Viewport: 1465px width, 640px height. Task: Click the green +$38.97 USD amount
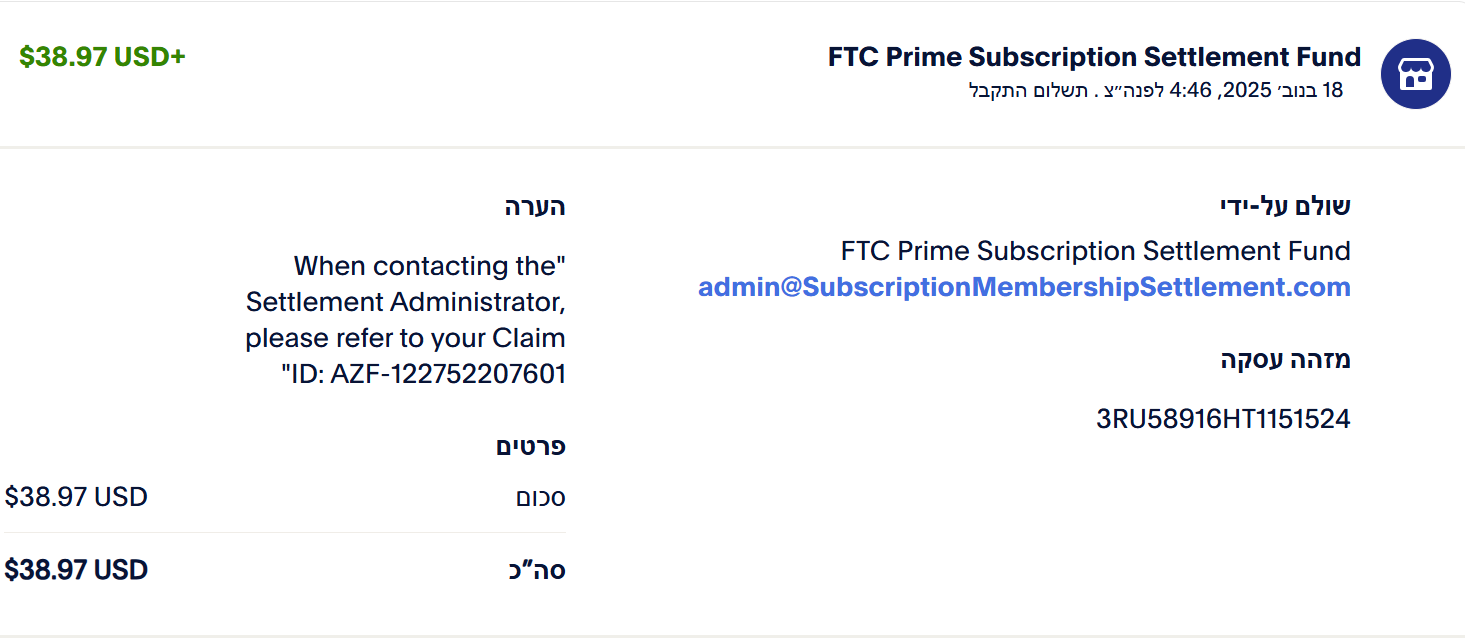click(x=102, y=57)
